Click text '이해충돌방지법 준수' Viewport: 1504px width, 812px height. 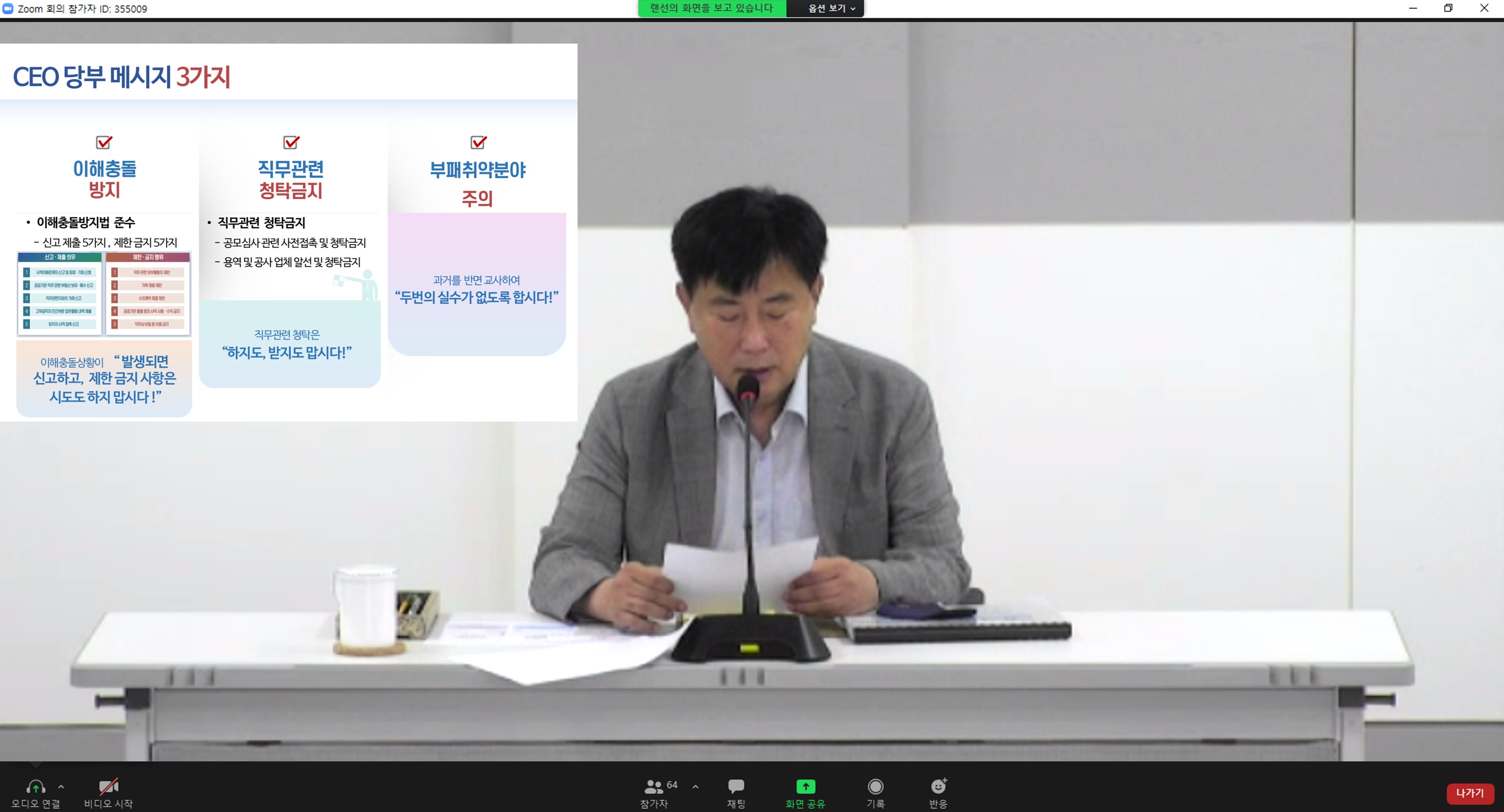pos(86,222)
